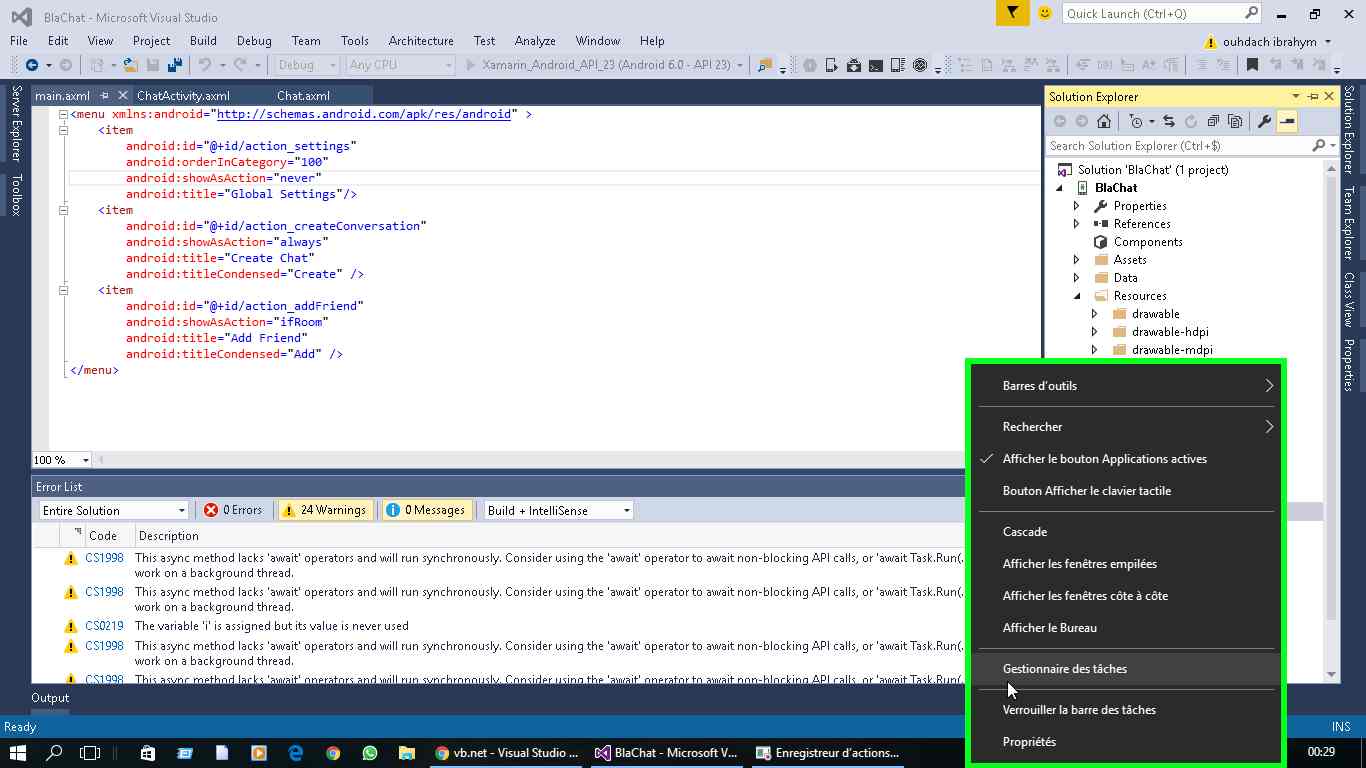Toggle the pin on main.axml tab
This screenshot has width=1366, height=768.
[105, 96]
